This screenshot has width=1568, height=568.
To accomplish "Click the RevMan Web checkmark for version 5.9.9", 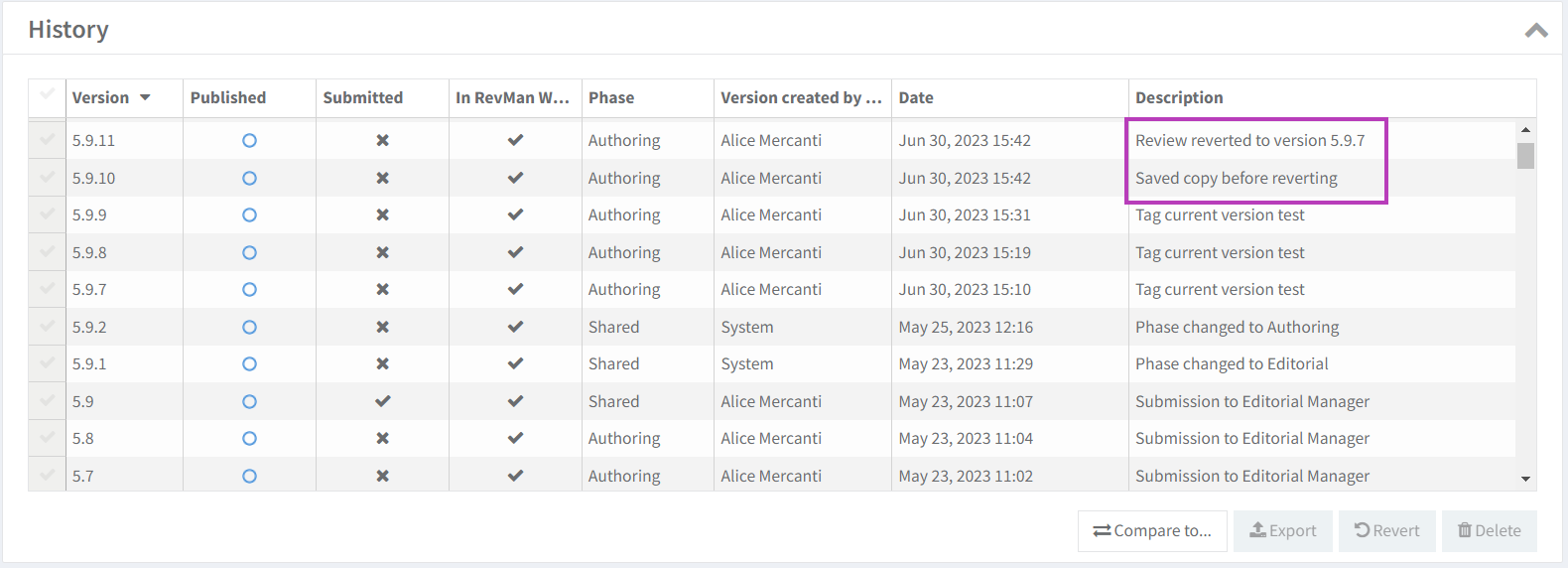I will click(x=515, y=215).
